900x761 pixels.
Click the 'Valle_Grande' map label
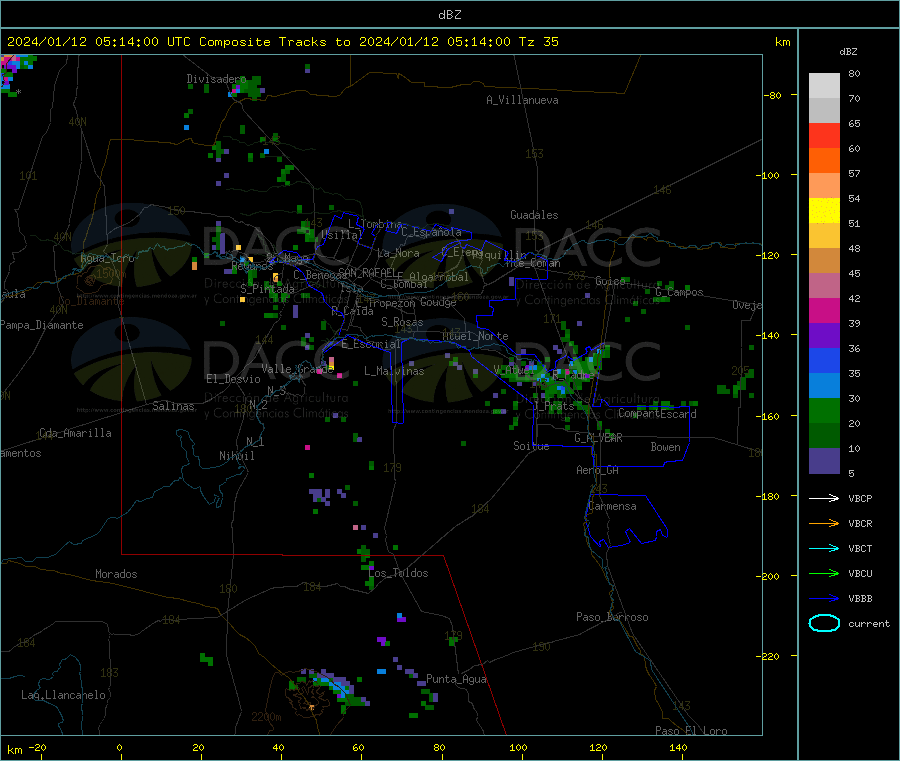click(297, 368)
